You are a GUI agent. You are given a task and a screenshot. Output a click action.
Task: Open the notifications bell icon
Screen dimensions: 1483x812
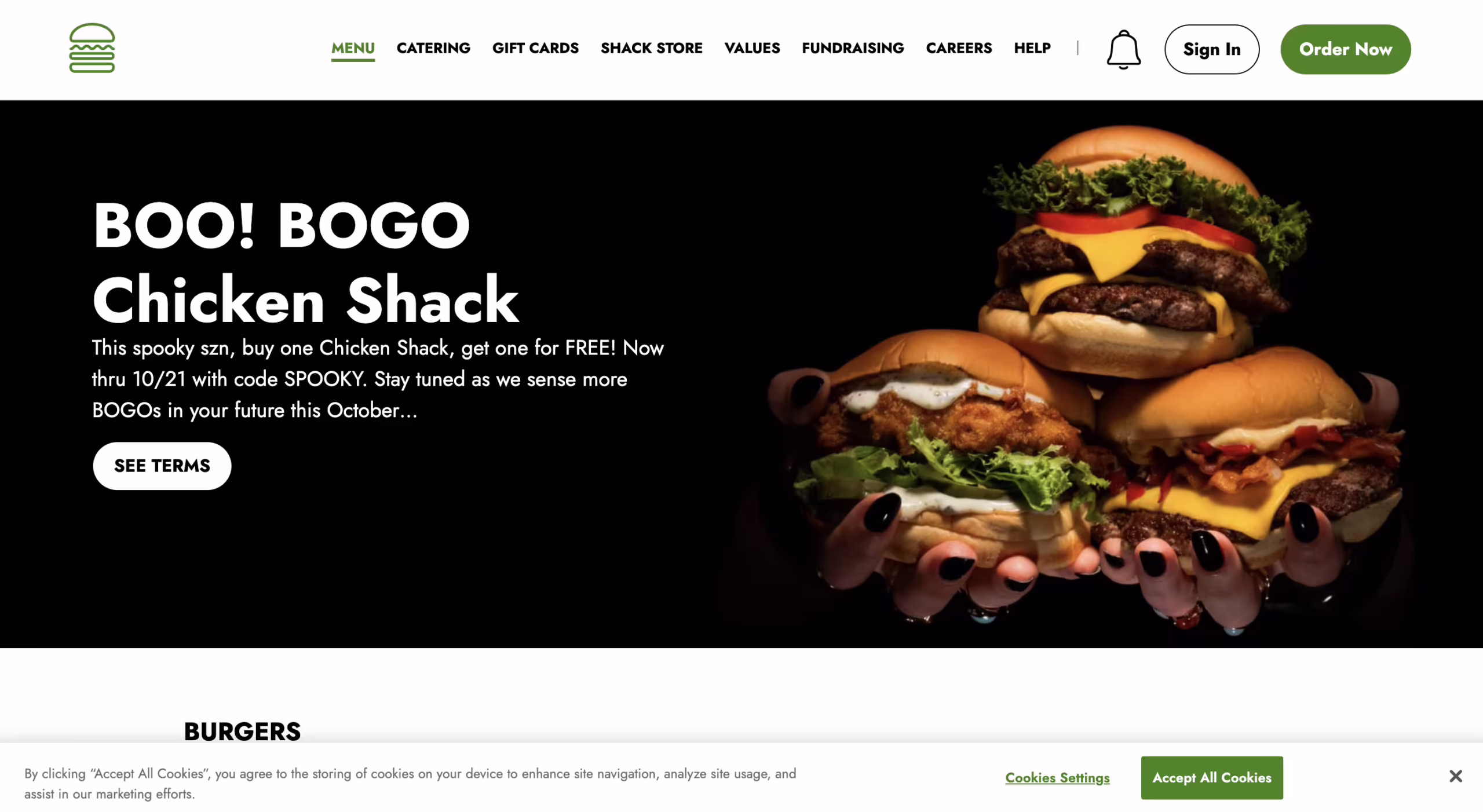[1123, 49]
